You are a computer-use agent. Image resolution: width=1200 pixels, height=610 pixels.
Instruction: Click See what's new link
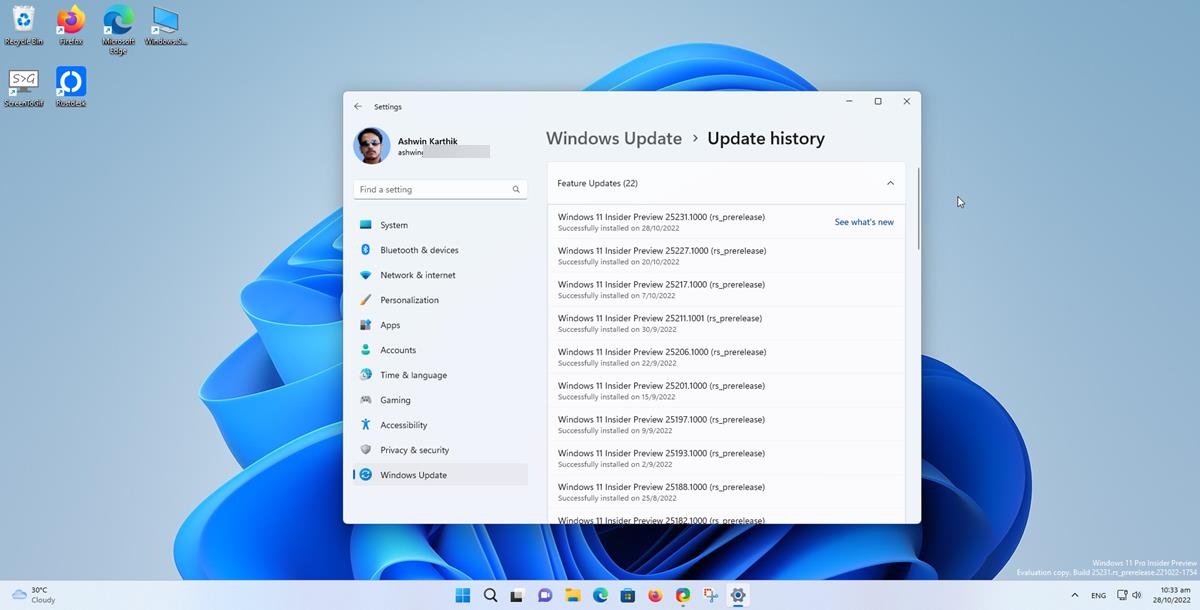(x=864, y=222)
